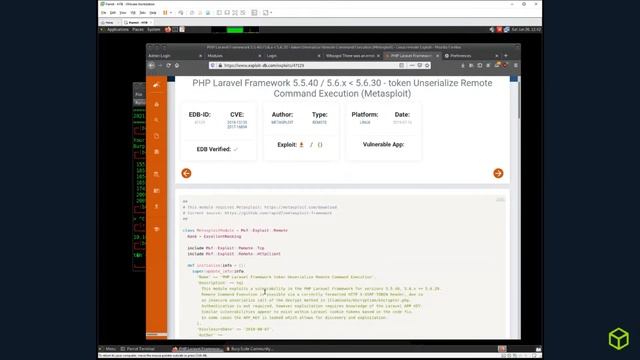Viewport: 640px width, 360px height.
Task: Open the Places menu in the top panel
Action: 138,29
